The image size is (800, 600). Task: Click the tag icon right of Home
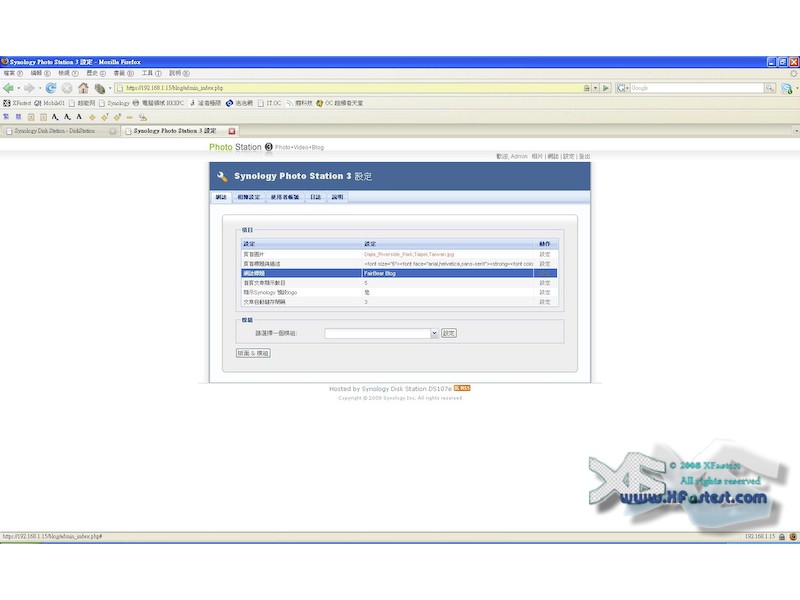click(x=99, y=89)
